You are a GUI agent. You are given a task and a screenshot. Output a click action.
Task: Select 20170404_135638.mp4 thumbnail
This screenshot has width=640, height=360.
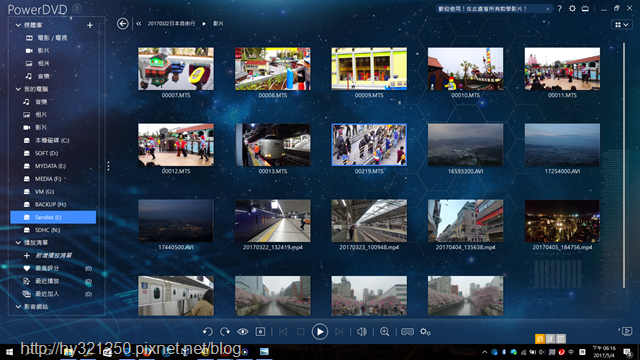click(x=465, y=221)
